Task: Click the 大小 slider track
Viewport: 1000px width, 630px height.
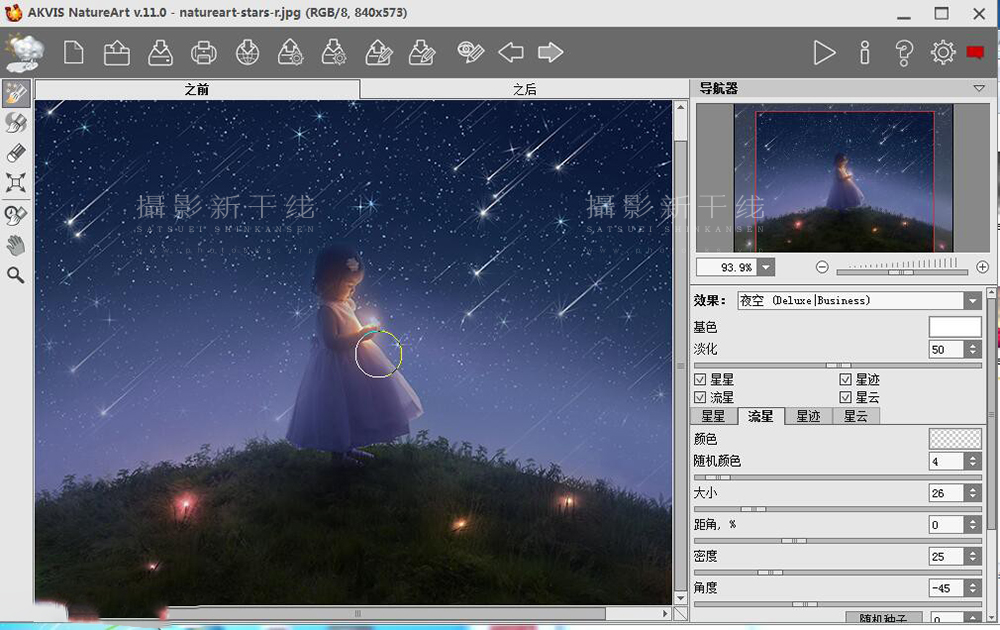Action: pyautogui.click(x=837, y=509)
